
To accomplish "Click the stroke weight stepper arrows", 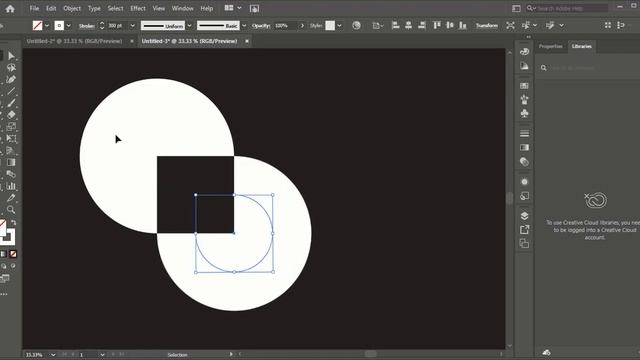I will 102,26.
